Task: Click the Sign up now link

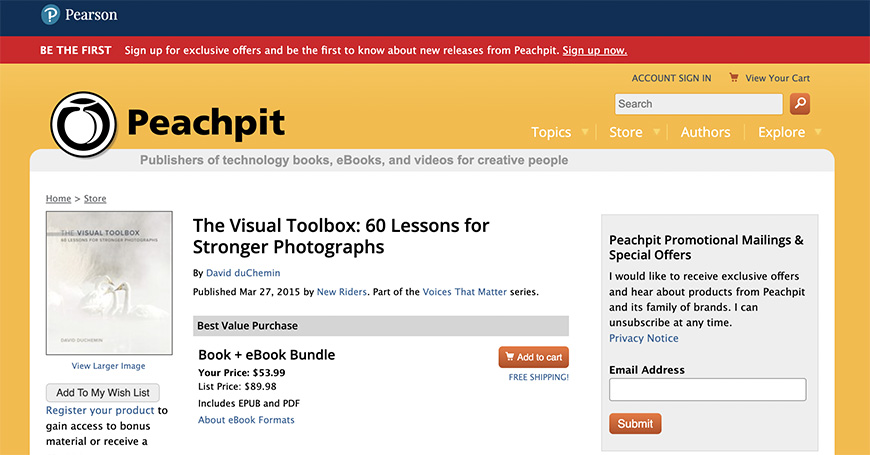Action: [595, 50]
